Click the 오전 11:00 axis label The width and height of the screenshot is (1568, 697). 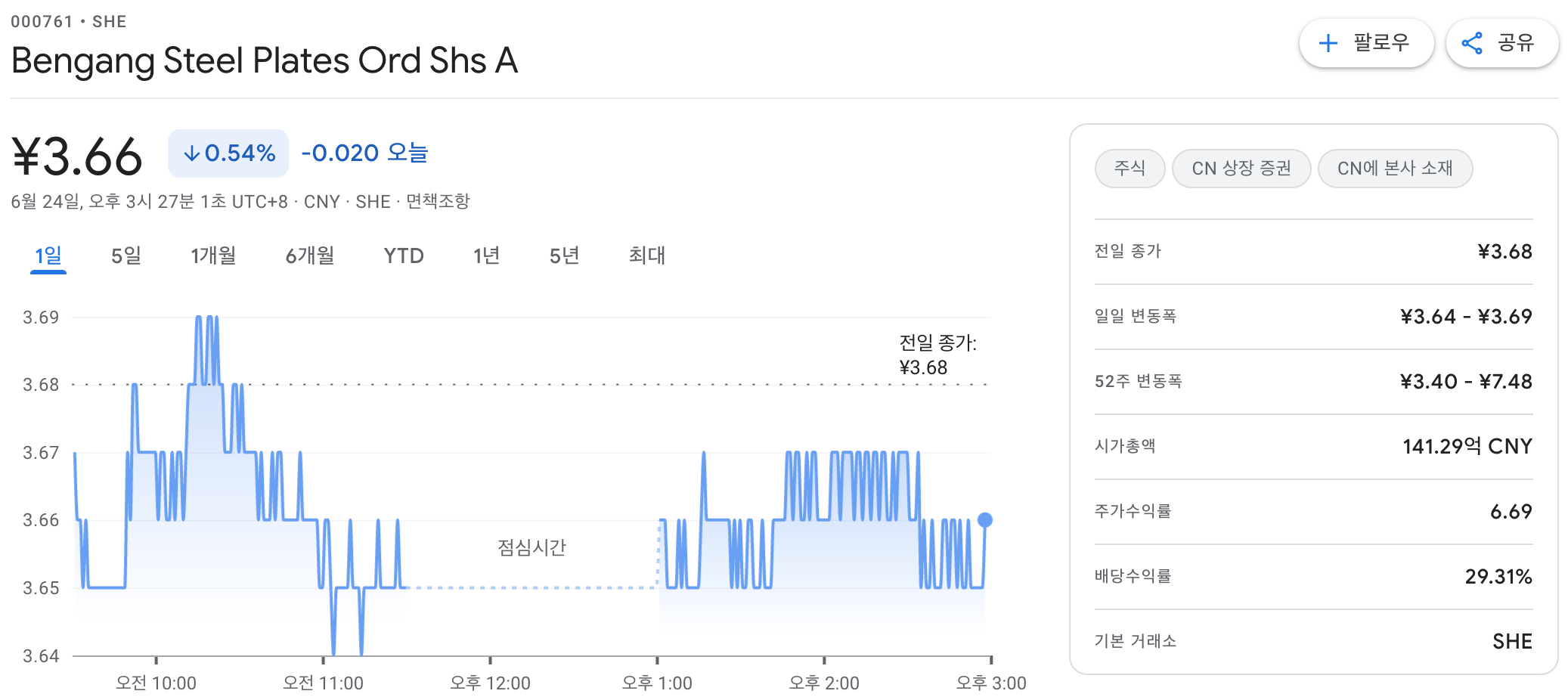[323, 683]
